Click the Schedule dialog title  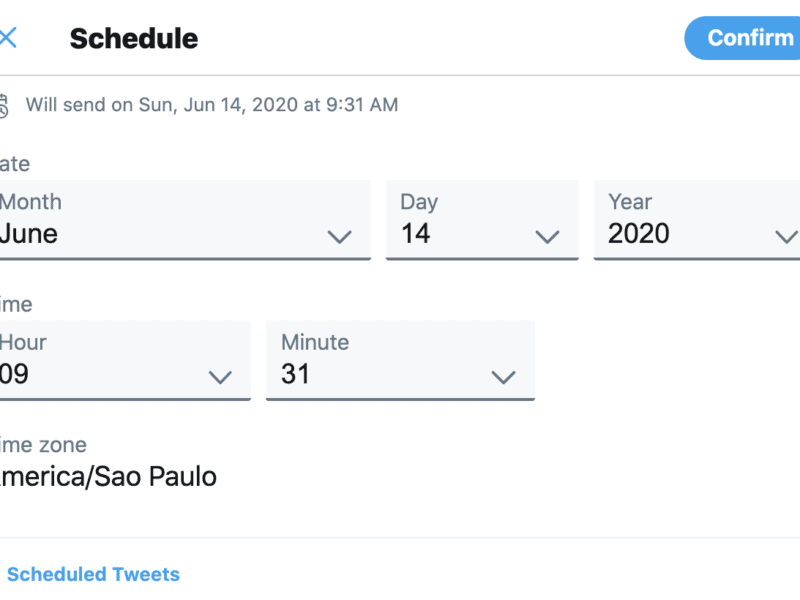point(134,39)
